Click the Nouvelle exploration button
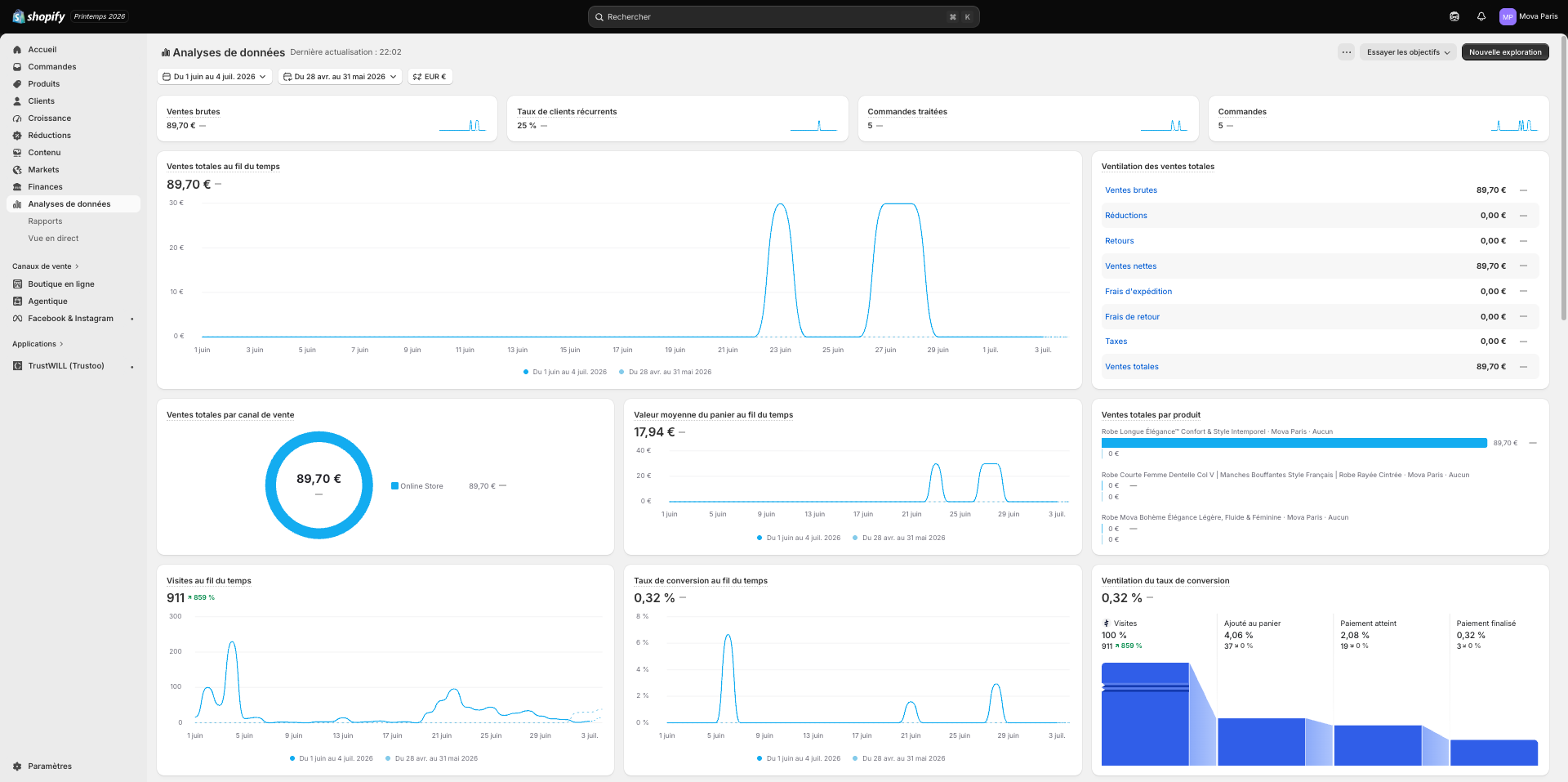The image size is (1568, 782). (1505, 52)
